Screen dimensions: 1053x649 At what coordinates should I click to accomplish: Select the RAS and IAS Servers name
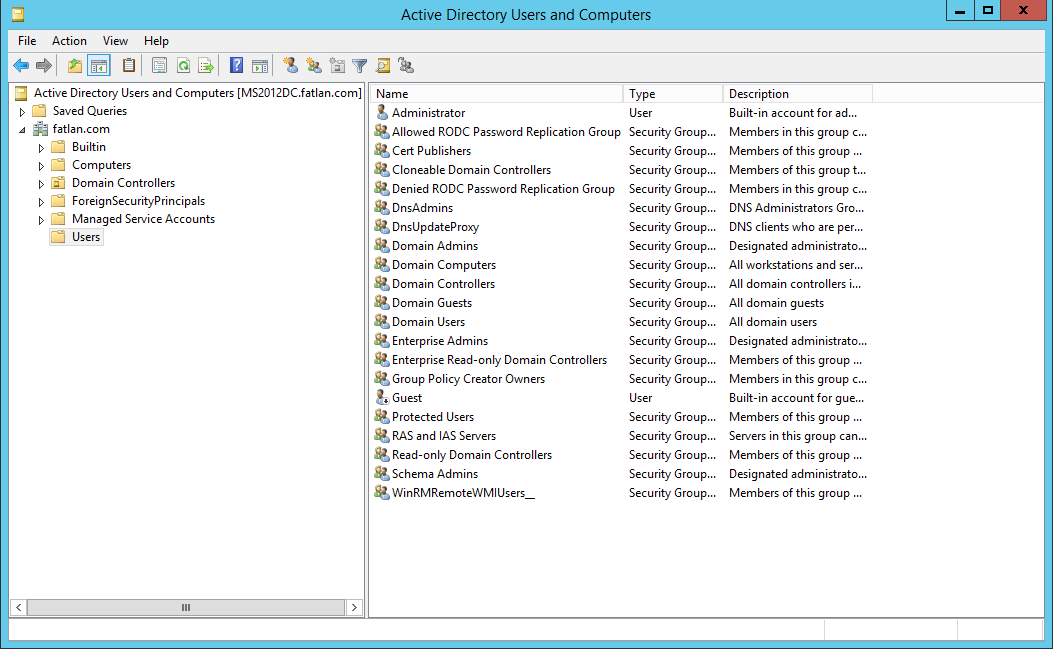point(444,436)
